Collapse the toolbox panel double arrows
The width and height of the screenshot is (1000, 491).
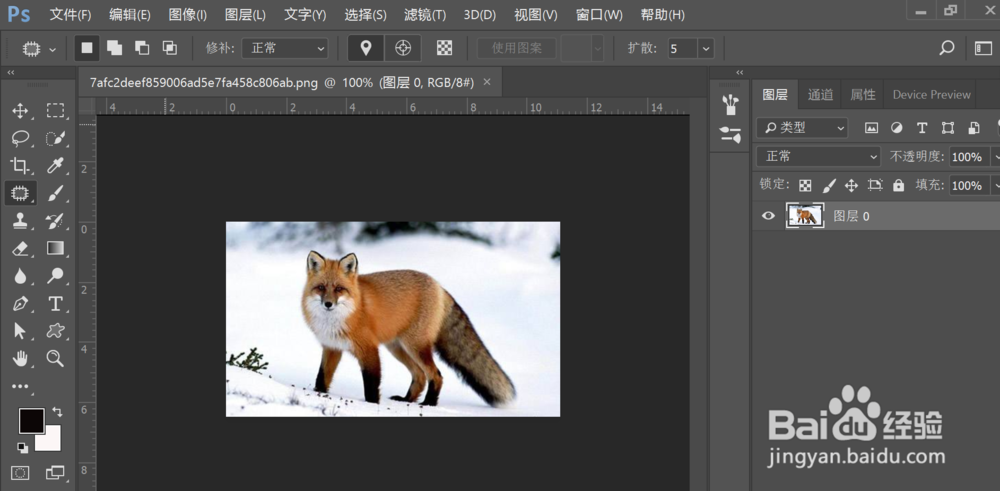[x=11, y=73]
